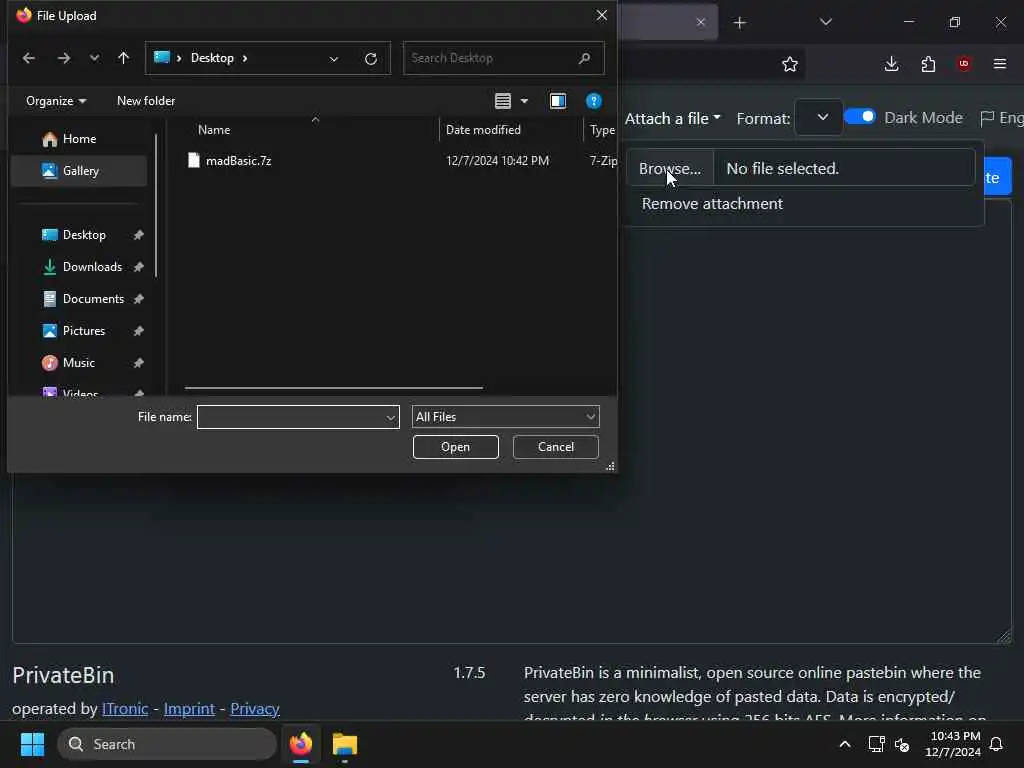Click the horizontal scrollbar in file list
This screenshot has height=768, width=1024.
pos(334,388)
